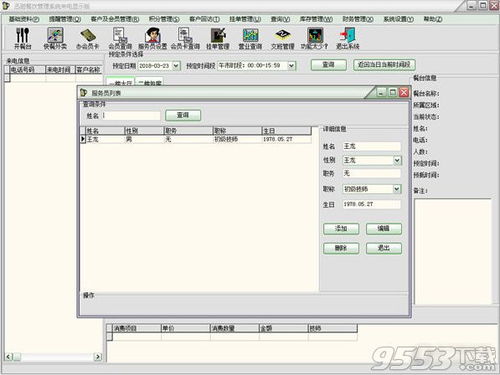
Task: Click the 姓名 field in 详细信息
Action: pyautogui.click(x=372, y=146)
